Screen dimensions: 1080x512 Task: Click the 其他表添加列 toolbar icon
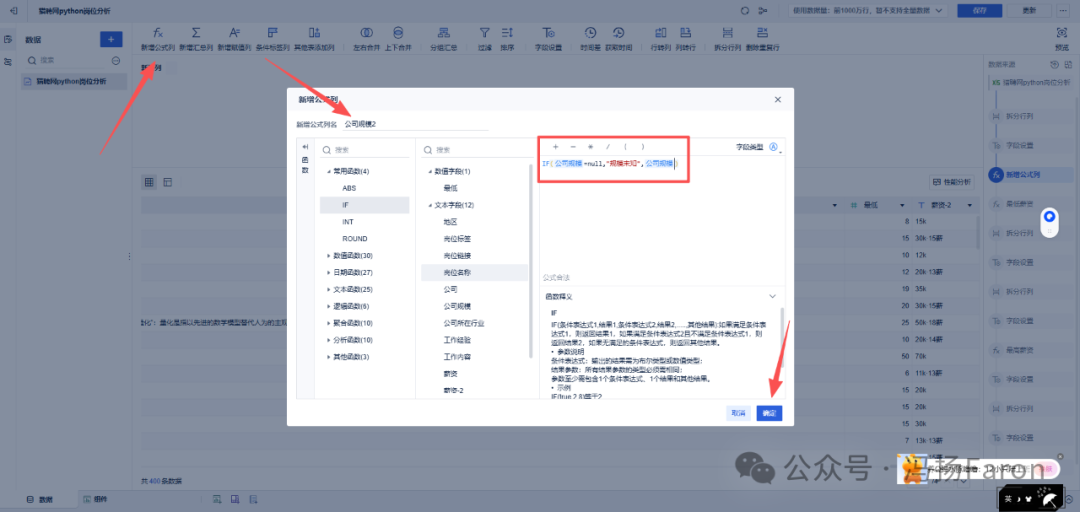point(314,32)
